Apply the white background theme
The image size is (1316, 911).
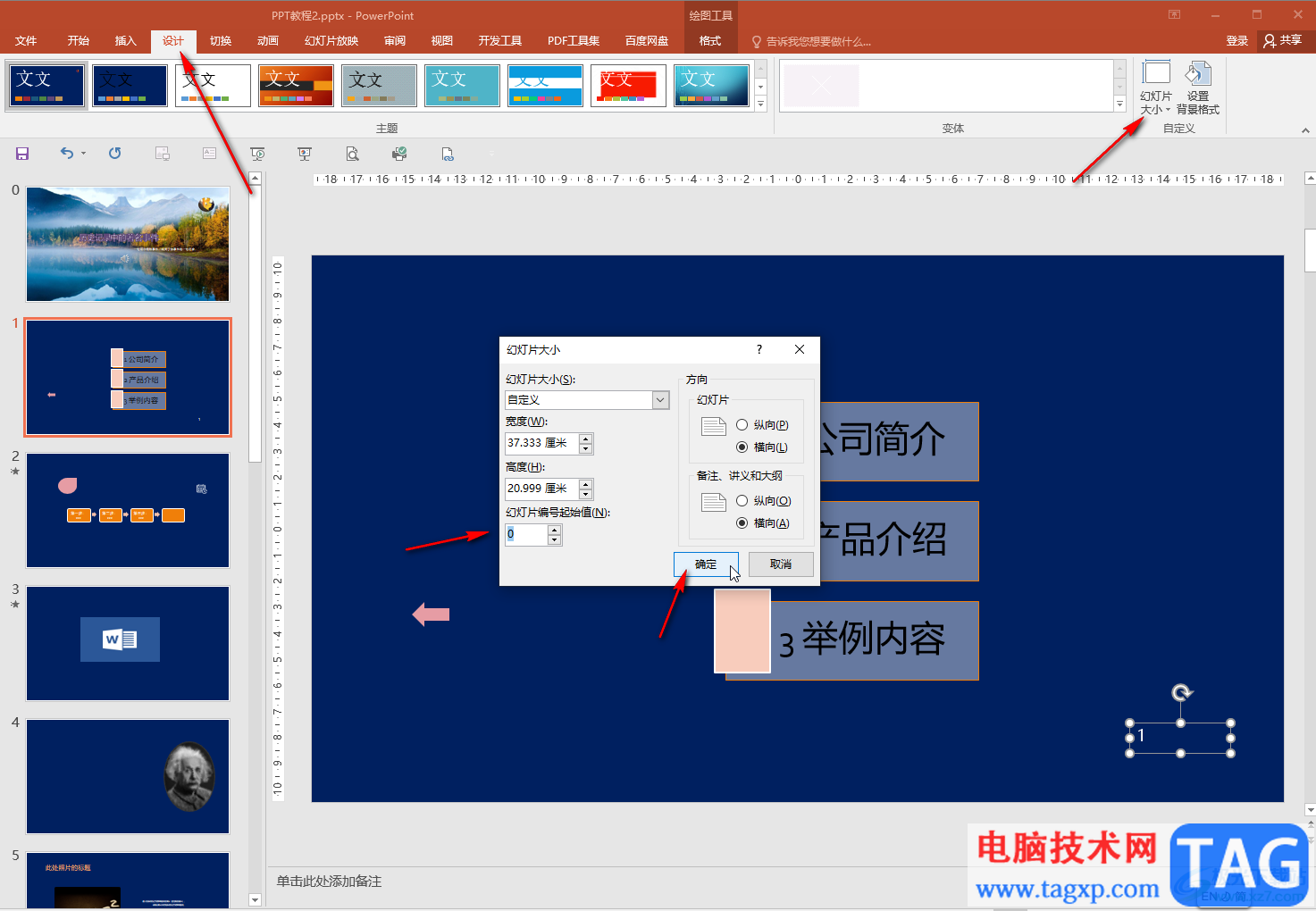coord(213,86)
